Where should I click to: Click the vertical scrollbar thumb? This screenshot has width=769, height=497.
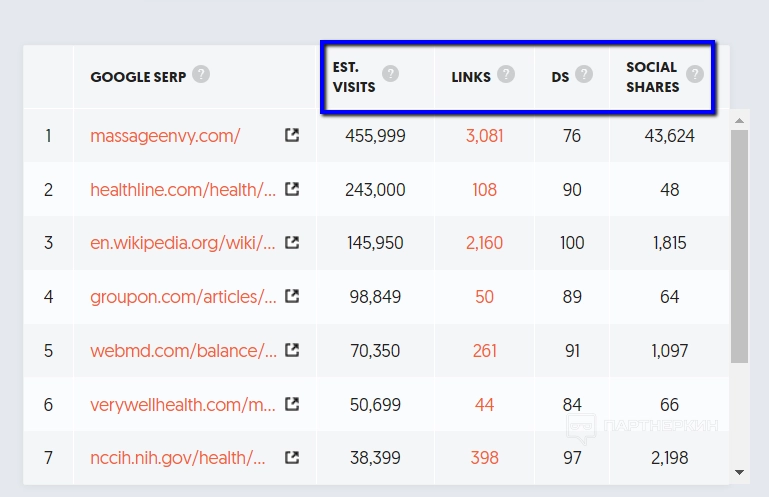tap(740, 245)
